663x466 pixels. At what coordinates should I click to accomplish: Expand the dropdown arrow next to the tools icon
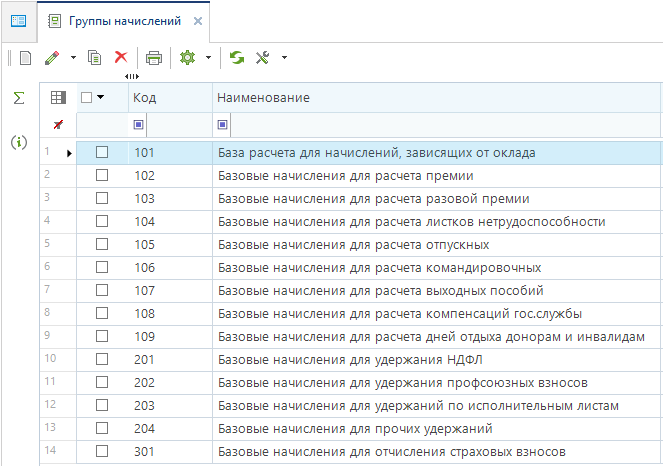[285, 58]
